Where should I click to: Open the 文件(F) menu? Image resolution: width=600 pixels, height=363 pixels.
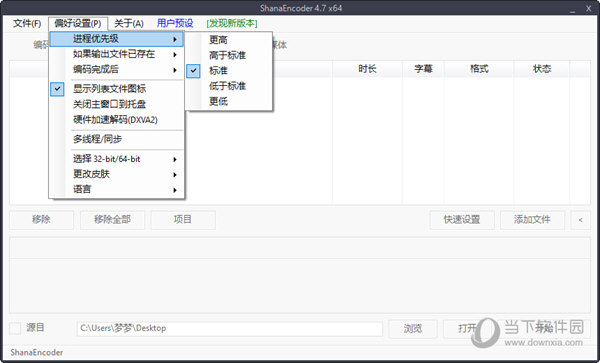(x=27, y=24)
